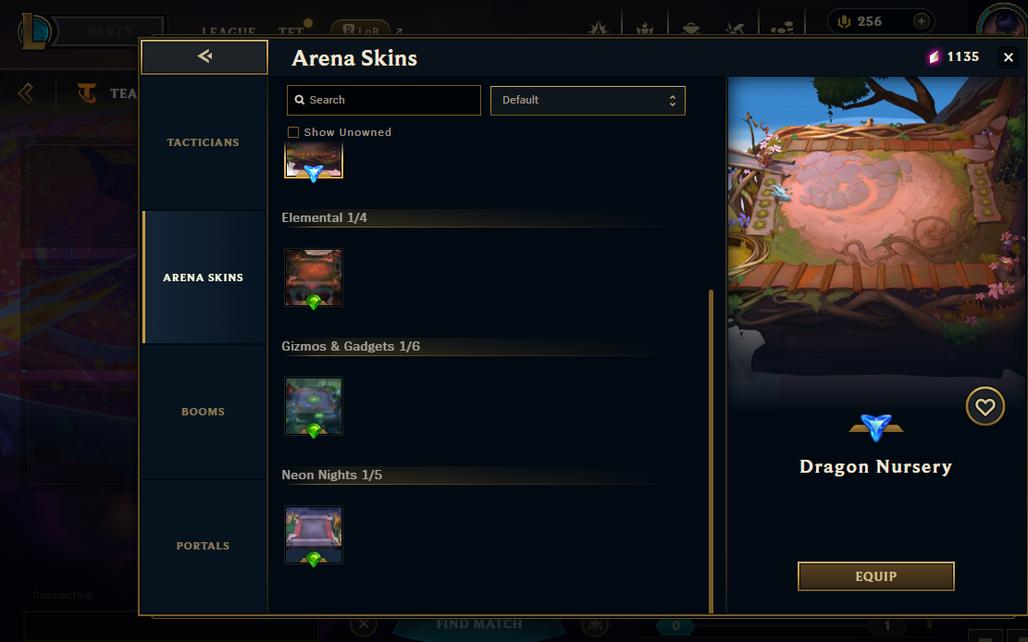Enable the Show Unowned checkbox
Screen dimensions: 1028x642
point(293,132)
